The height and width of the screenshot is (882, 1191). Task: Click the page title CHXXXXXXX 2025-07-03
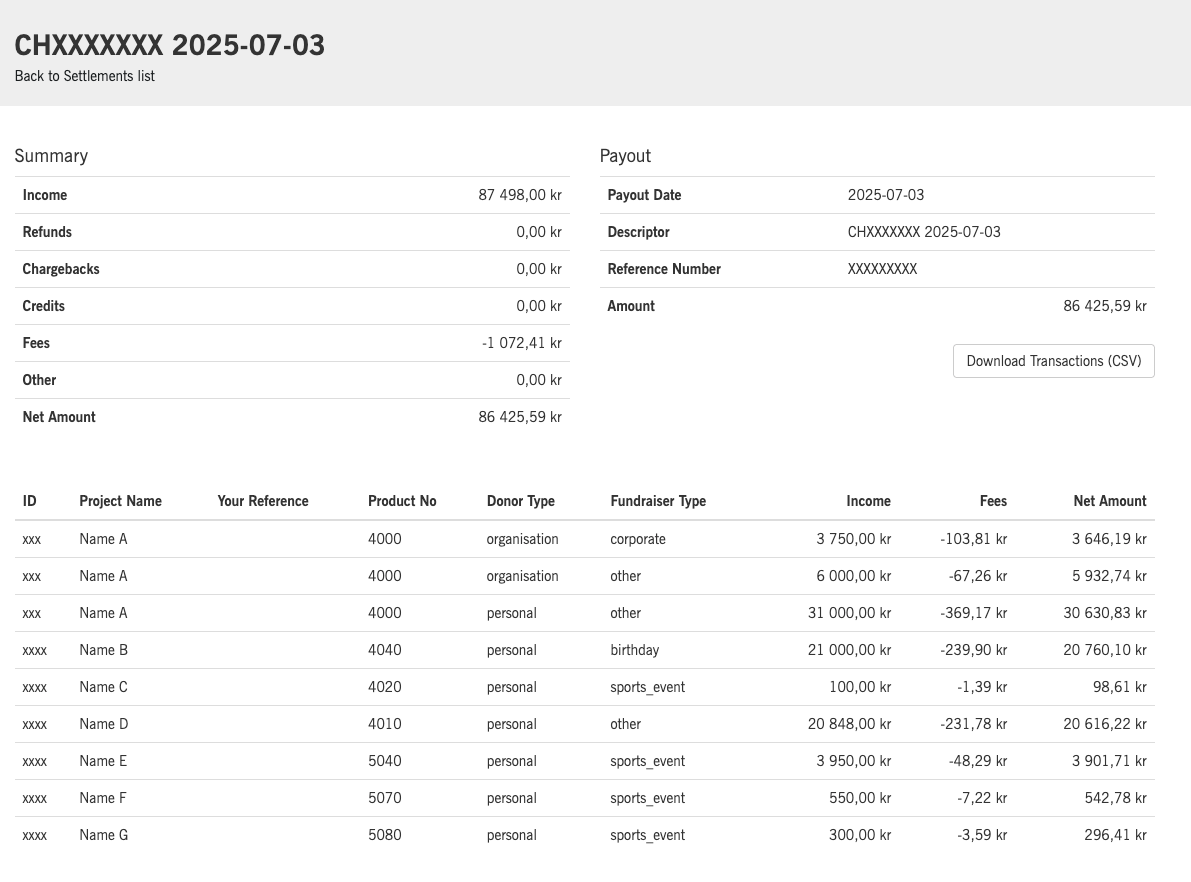169,45
